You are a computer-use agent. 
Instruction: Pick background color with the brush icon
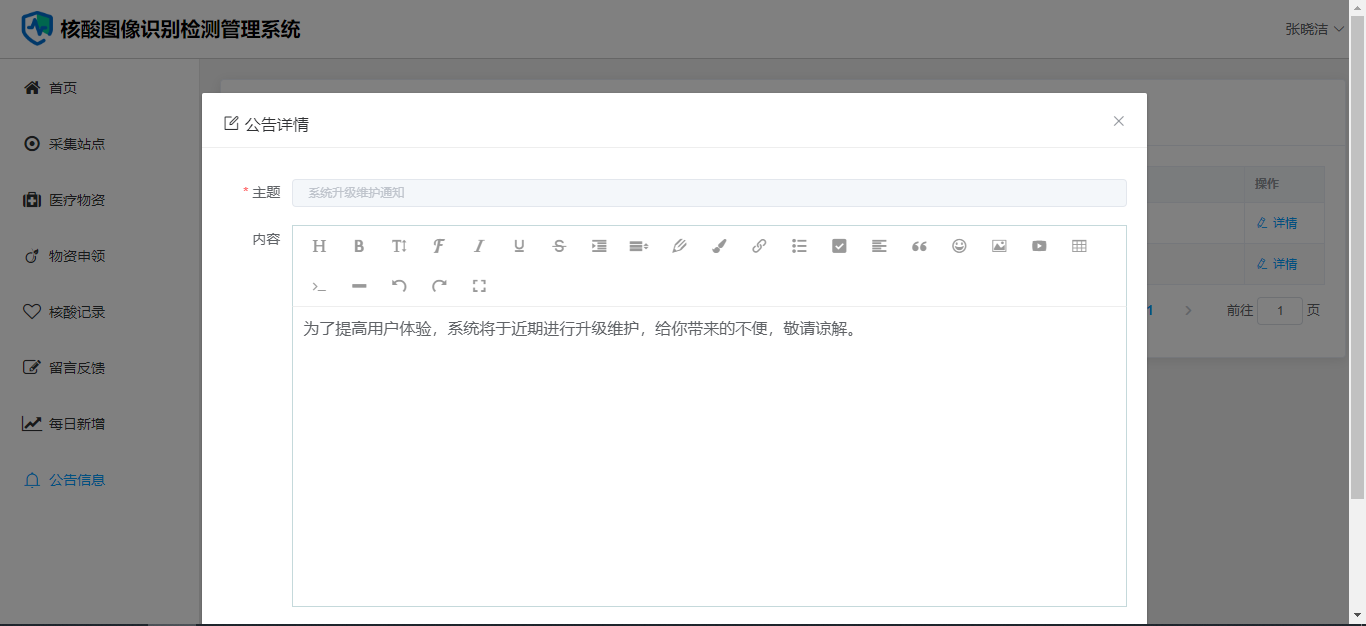click(x=719, y=246)
